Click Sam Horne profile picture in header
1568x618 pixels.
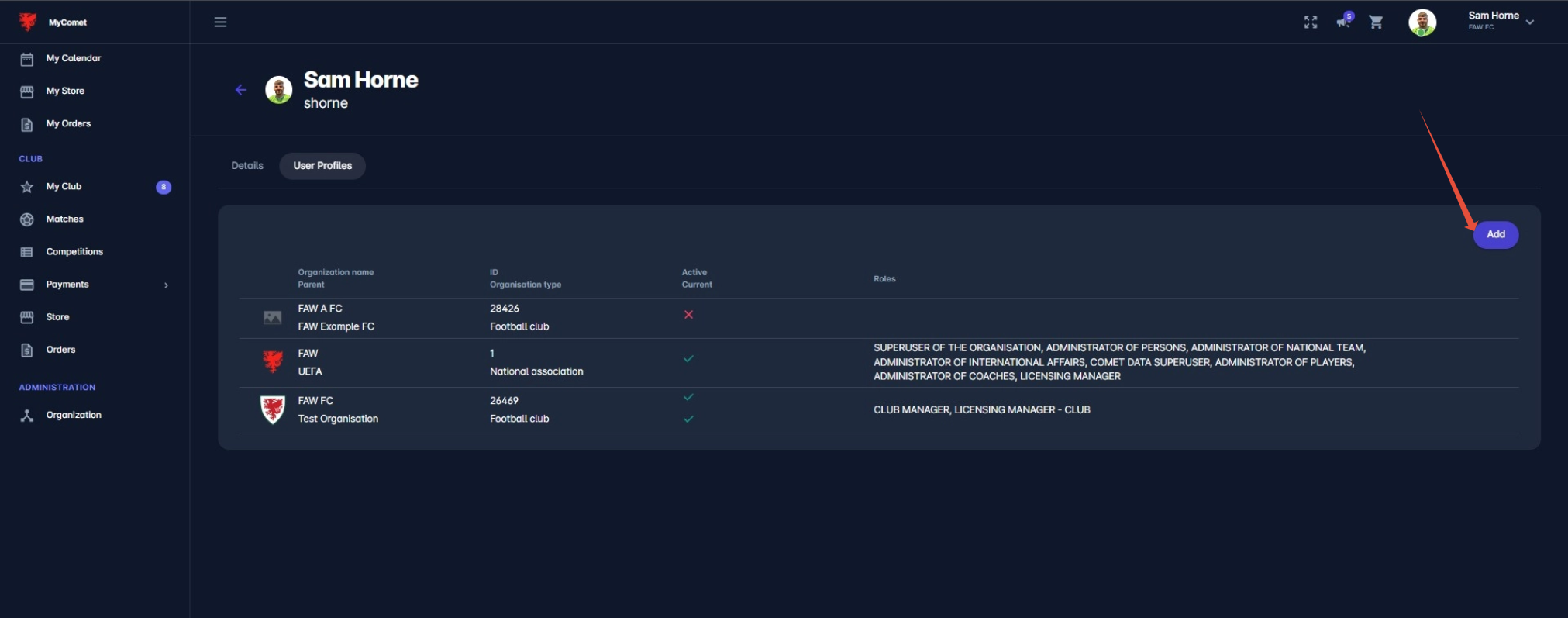(279, 90)
